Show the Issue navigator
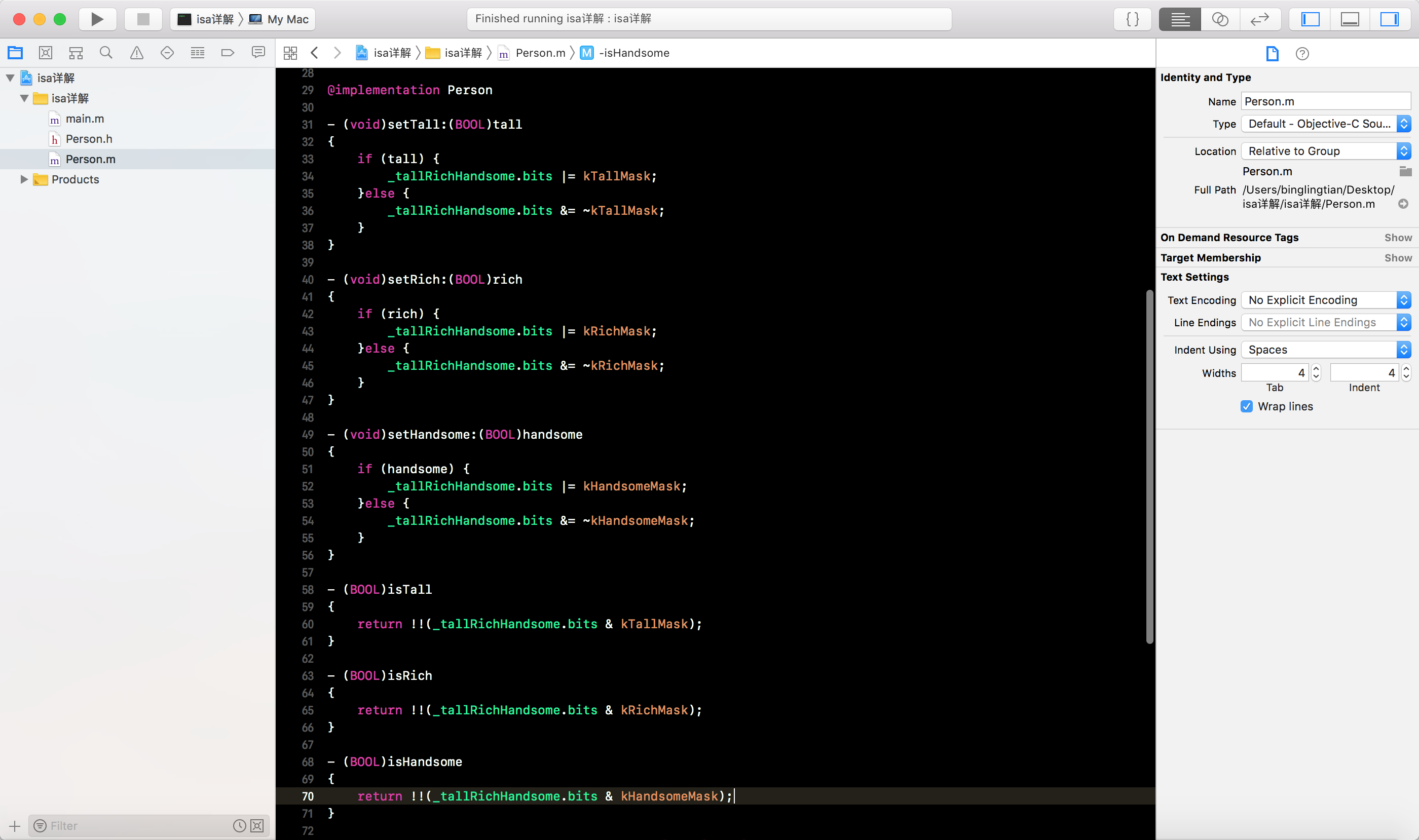 (136, 53)
